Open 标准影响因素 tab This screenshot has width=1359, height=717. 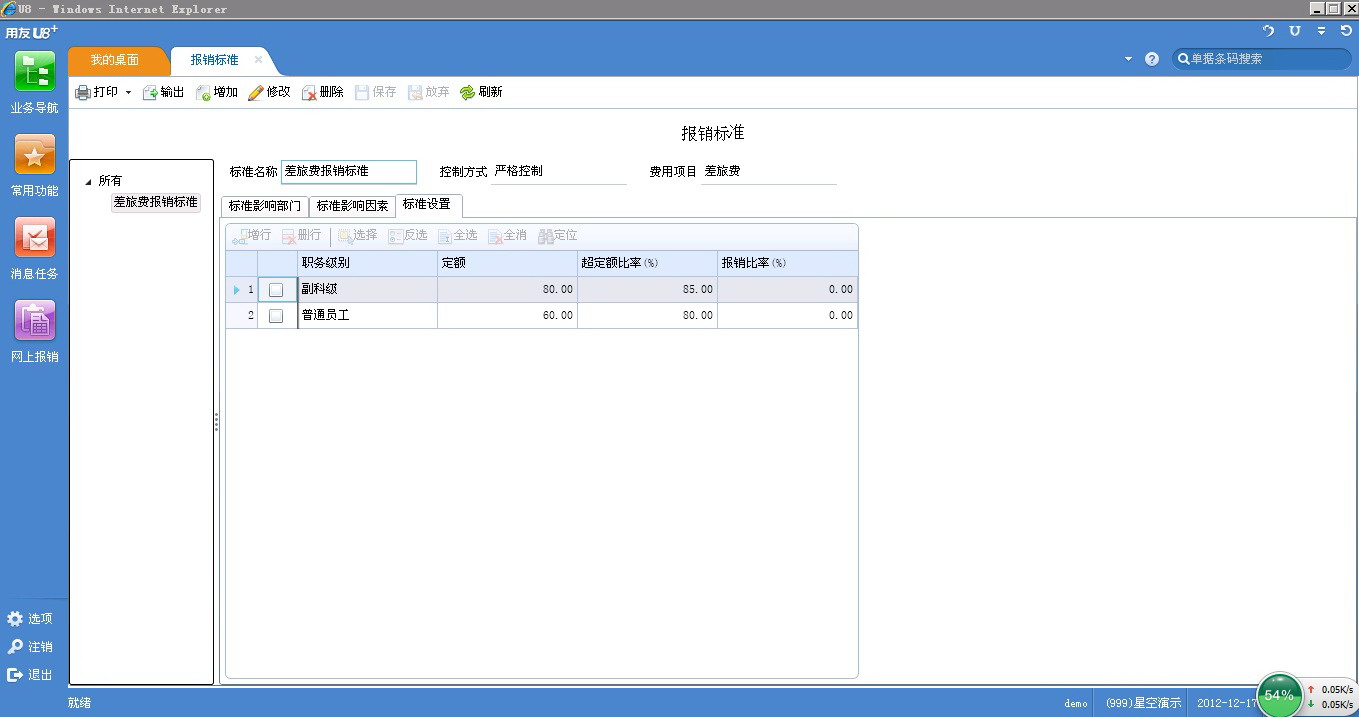(352, 206)
